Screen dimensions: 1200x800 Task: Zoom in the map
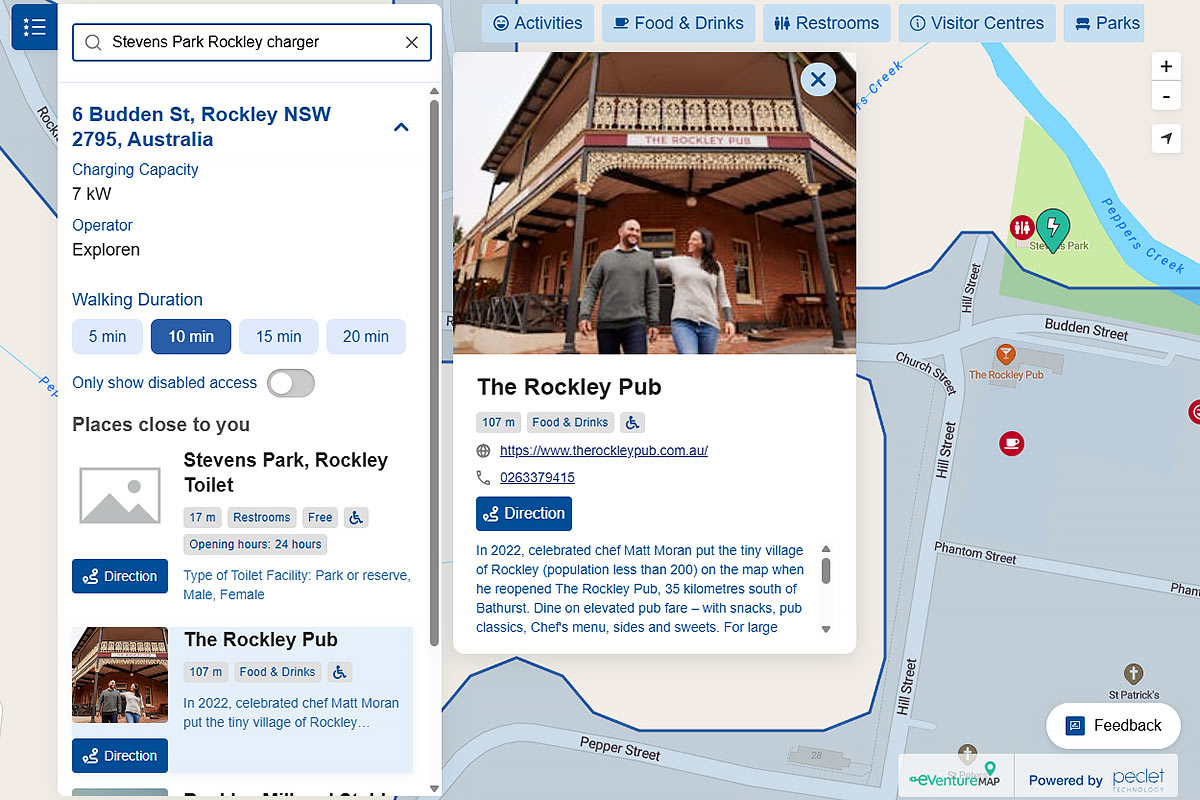coord(1166,67)
